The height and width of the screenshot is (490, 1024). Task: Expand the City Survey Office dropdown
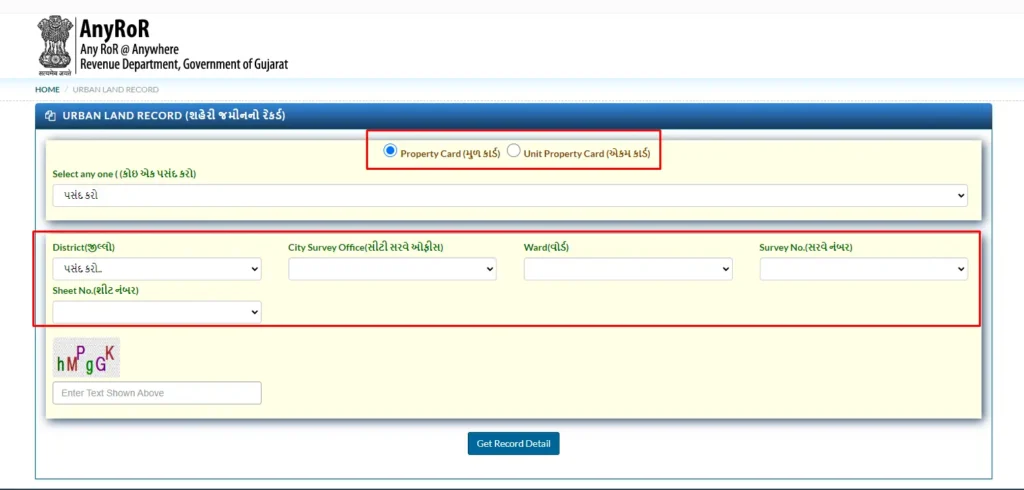(x=392, y=269)
